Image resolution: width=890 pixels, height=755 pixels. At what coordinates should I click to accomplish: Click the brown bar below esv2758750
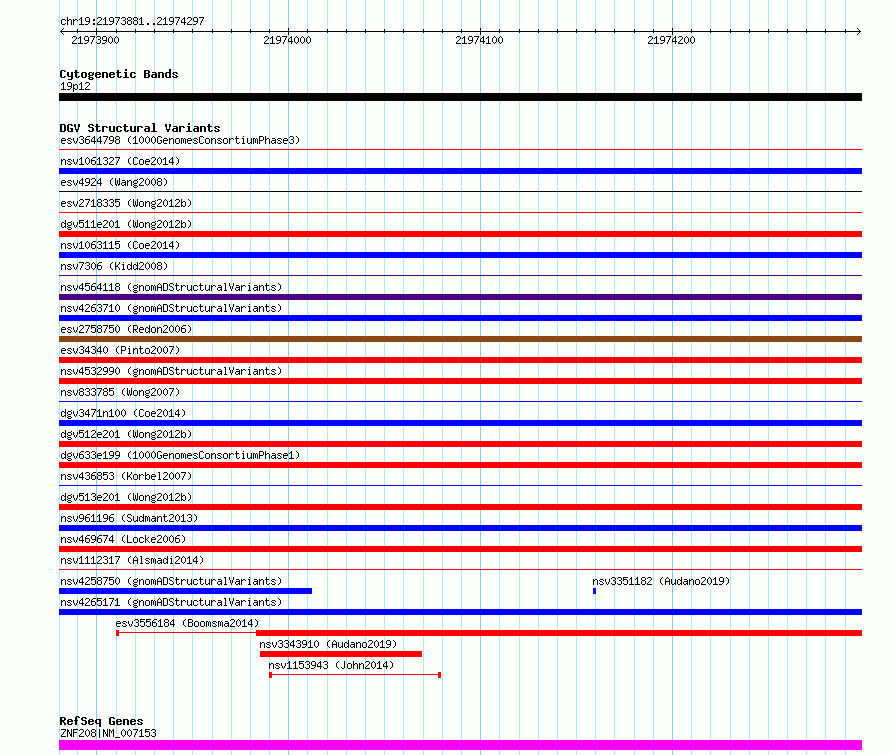460,339
